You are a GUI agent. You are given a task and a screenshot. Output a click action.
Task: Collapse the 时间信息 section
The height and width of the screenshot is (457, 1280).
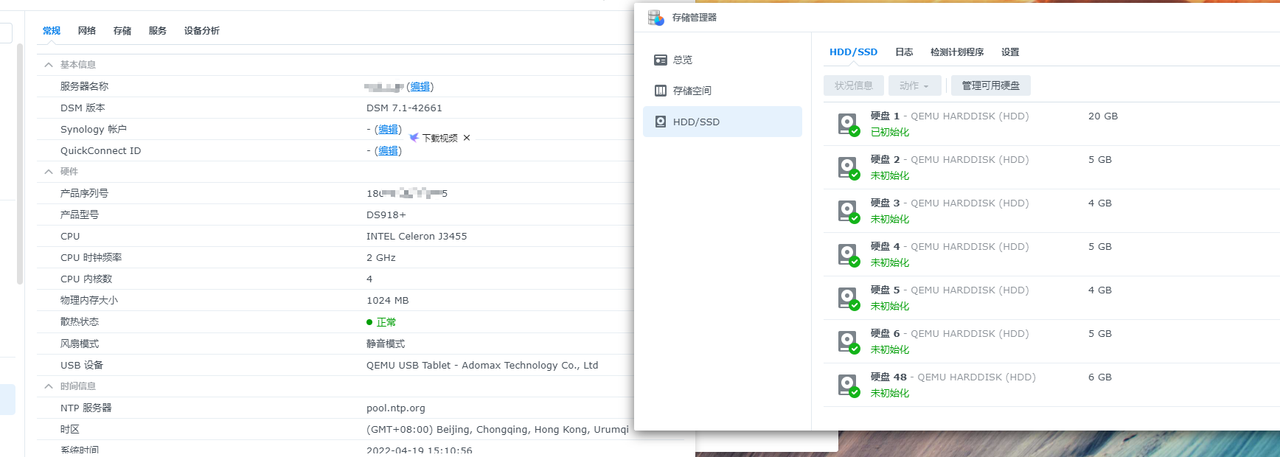tap(48, 386)
